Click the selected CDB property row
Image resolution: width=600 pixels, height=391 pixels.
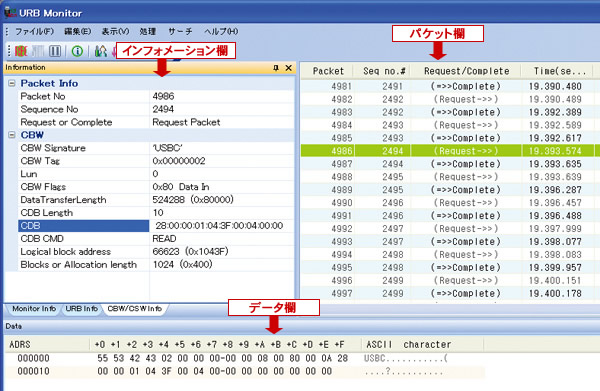coord(156,226)
